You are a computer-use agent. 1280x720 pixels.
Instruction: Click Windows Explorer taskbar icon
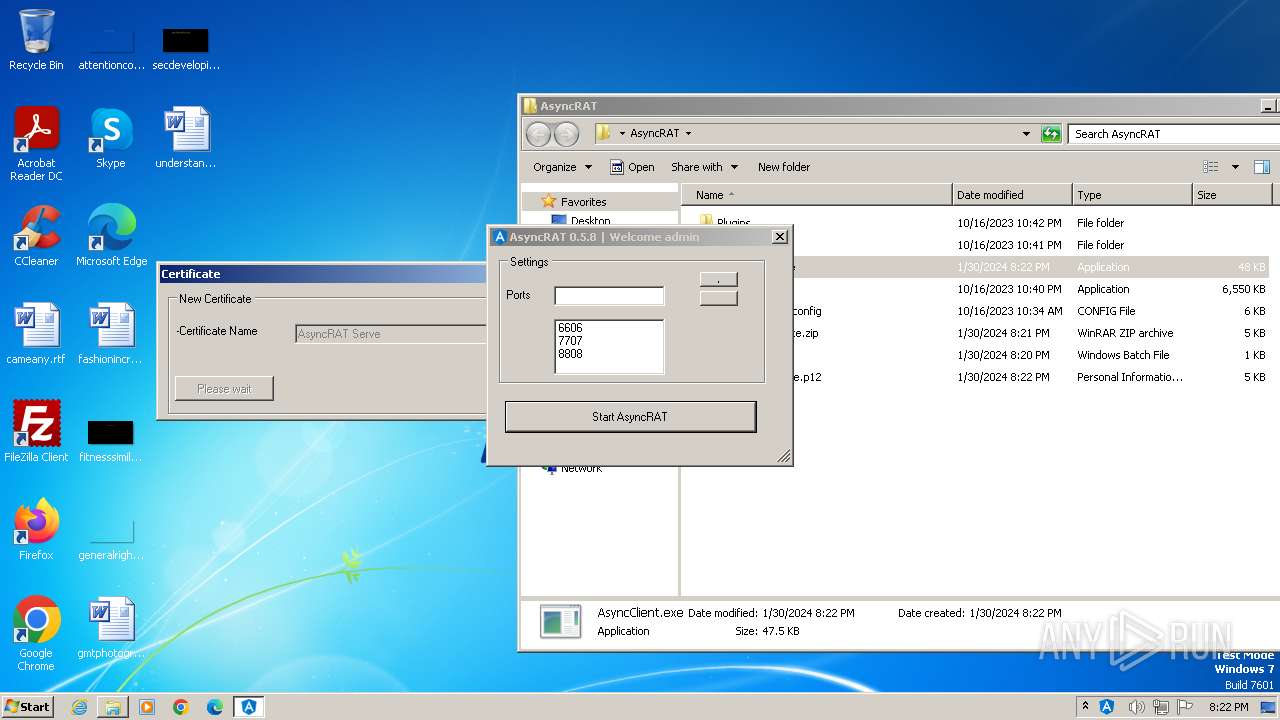pos(113,707)
